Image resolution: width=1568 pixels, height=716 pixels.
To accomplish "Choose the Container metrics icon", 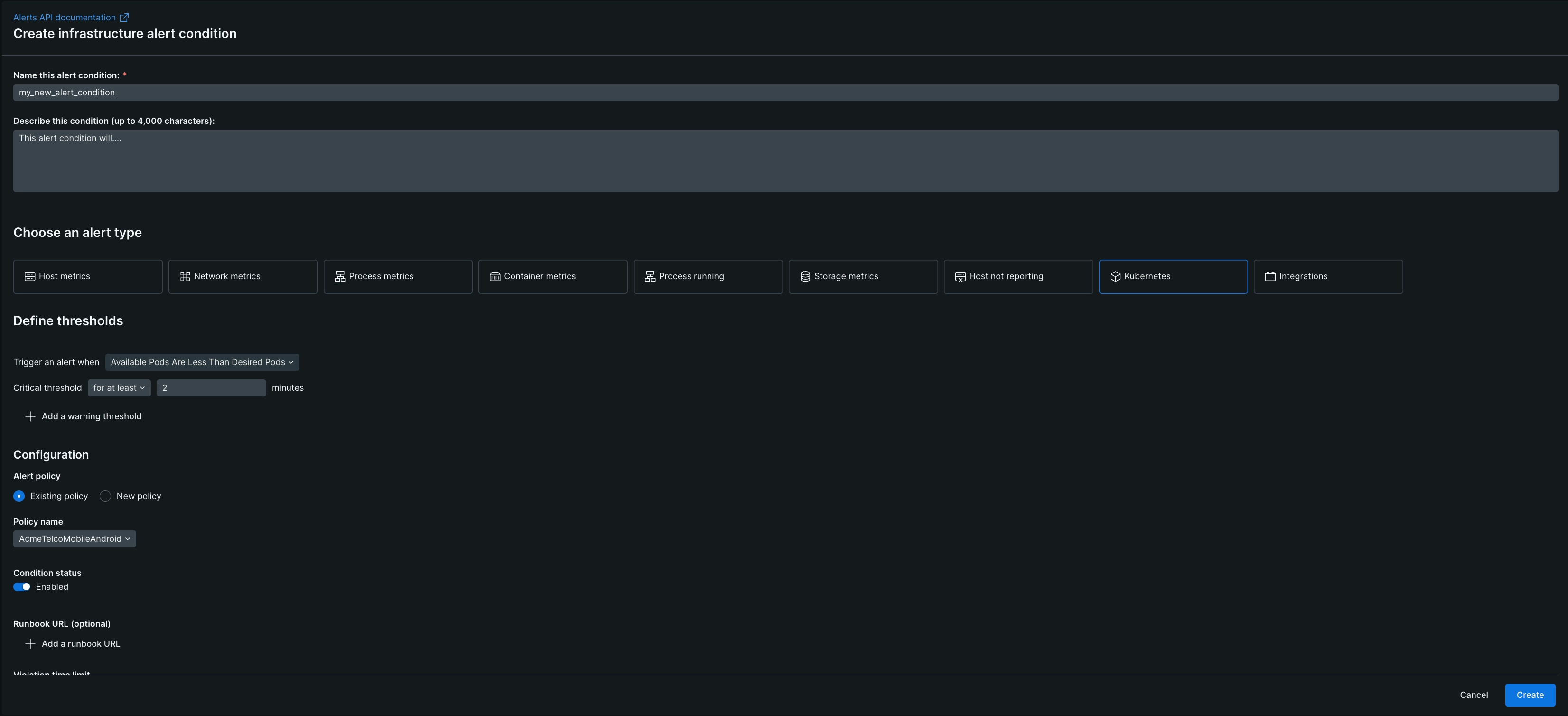I will [495, 276].
